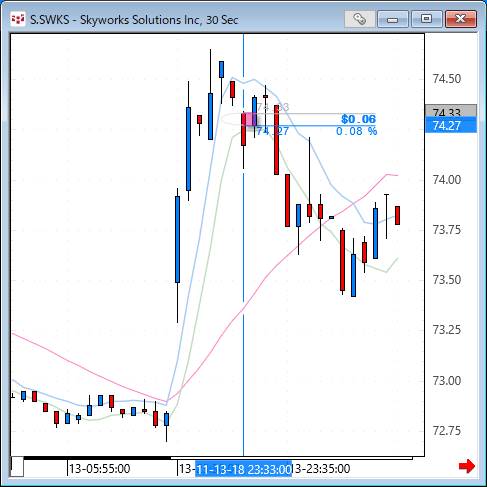
Task: Close the Skyworks chart window
Action: pyautogui.click(x=461, y=19)
